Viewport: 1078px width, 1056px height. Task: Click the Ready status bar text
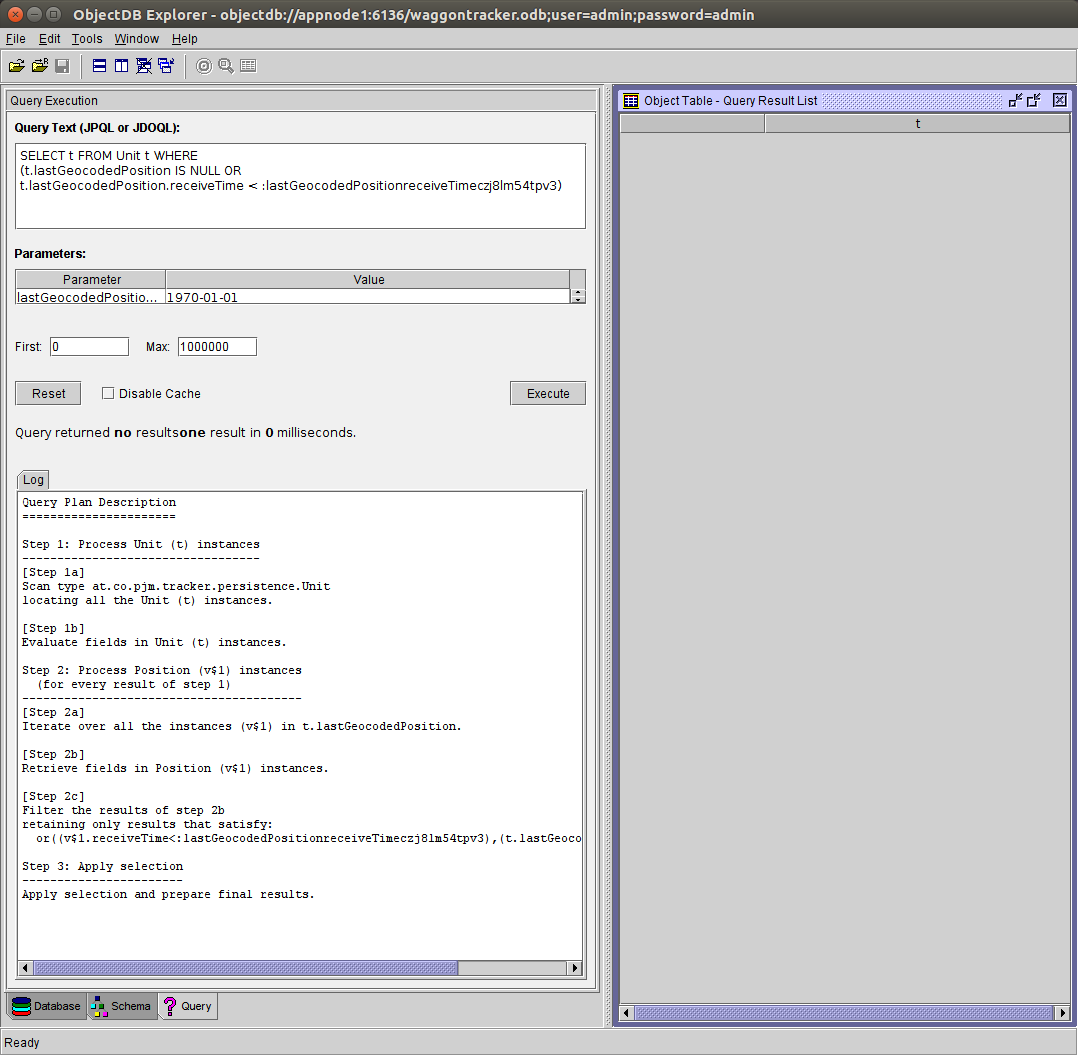pos(22,1042)
